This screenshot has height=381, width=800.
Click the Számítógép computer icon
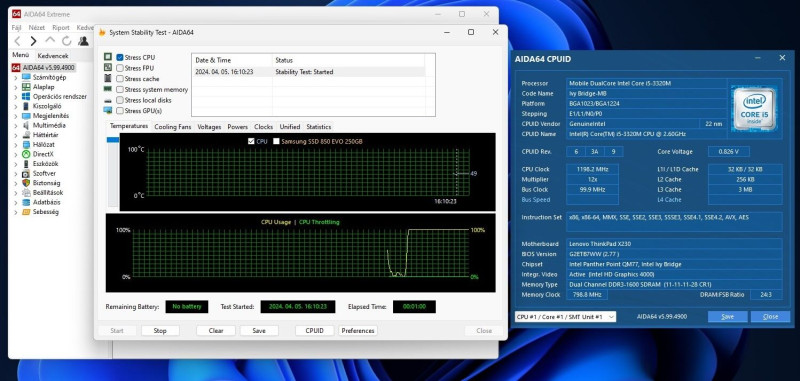pyautogui.click(x=26, y=77)
